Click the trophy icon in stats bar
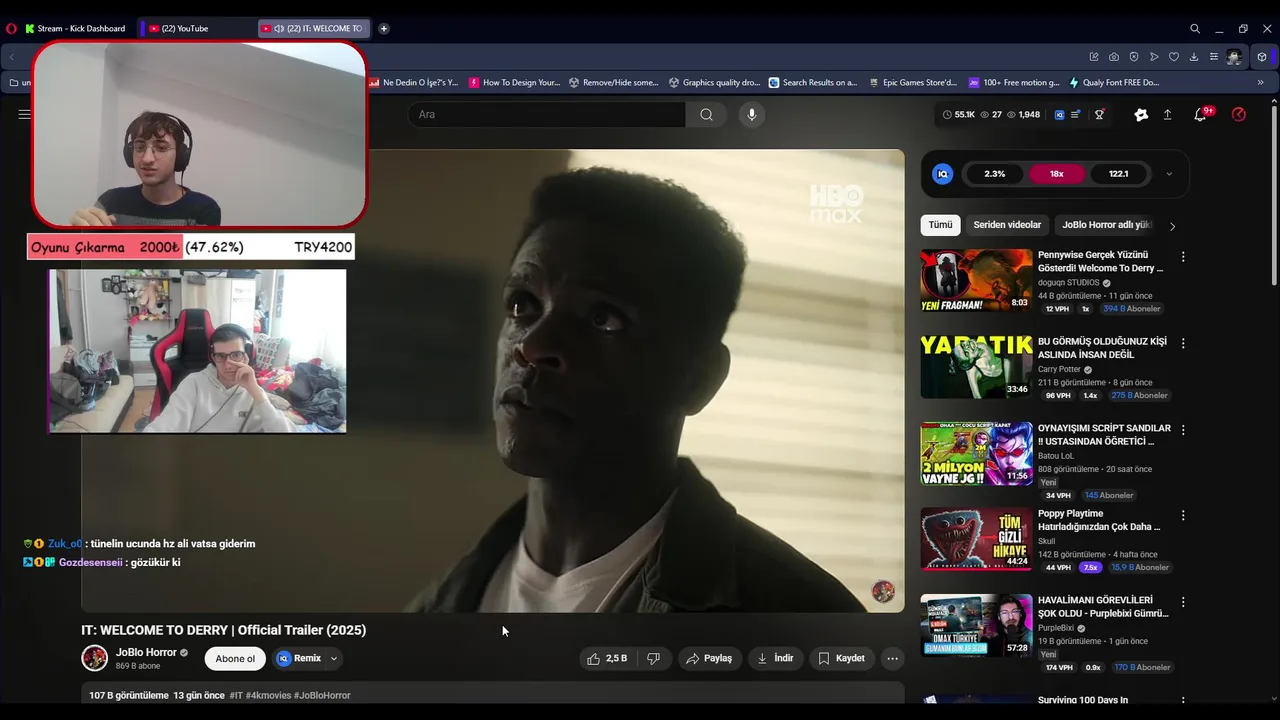1280x720 pixels. 1099,115
